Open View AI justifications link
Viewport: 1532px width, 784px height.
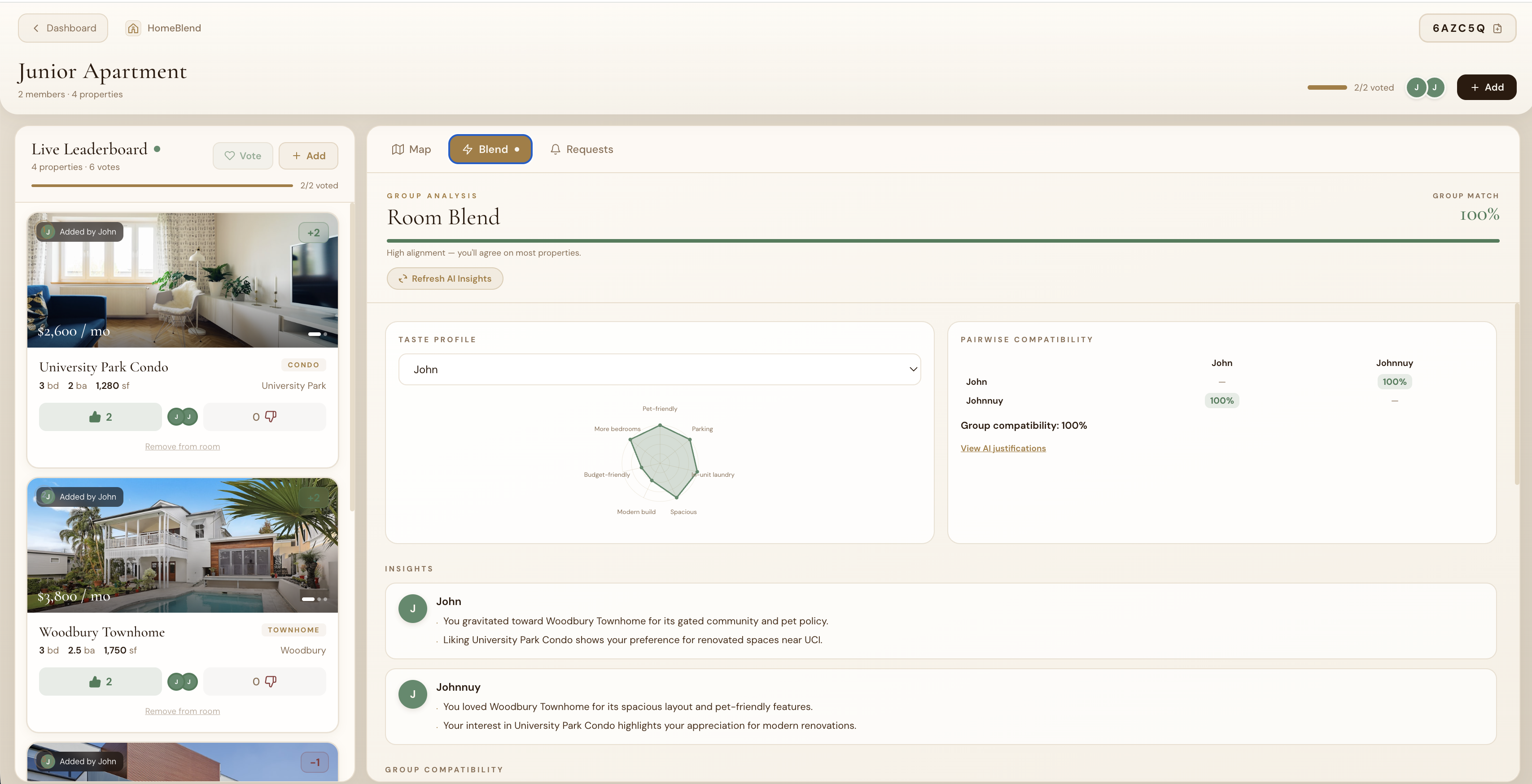1002,448
